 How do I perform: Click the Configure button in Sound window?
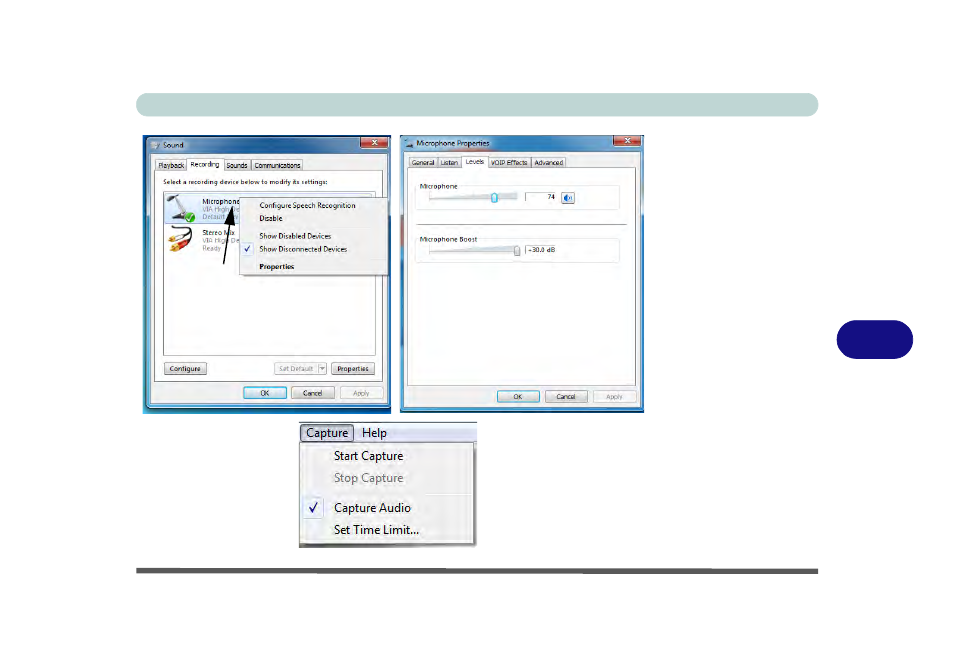pos(186,369)
